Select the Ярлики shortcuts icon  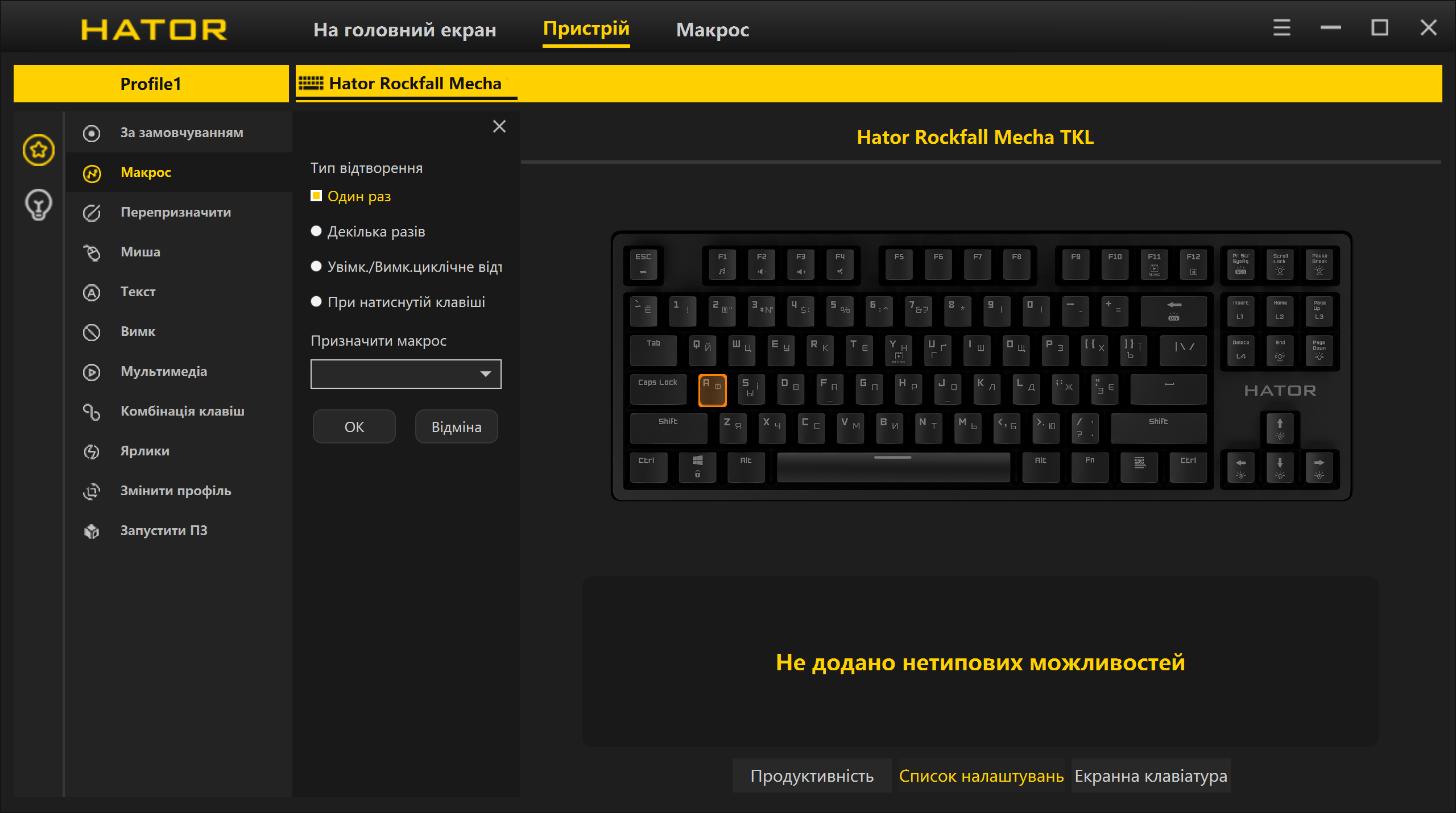(92, 451)
